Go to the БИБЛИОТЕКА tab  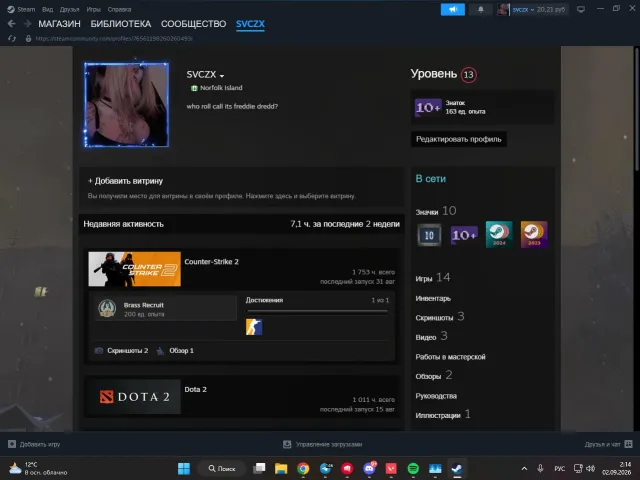point(121,24)
